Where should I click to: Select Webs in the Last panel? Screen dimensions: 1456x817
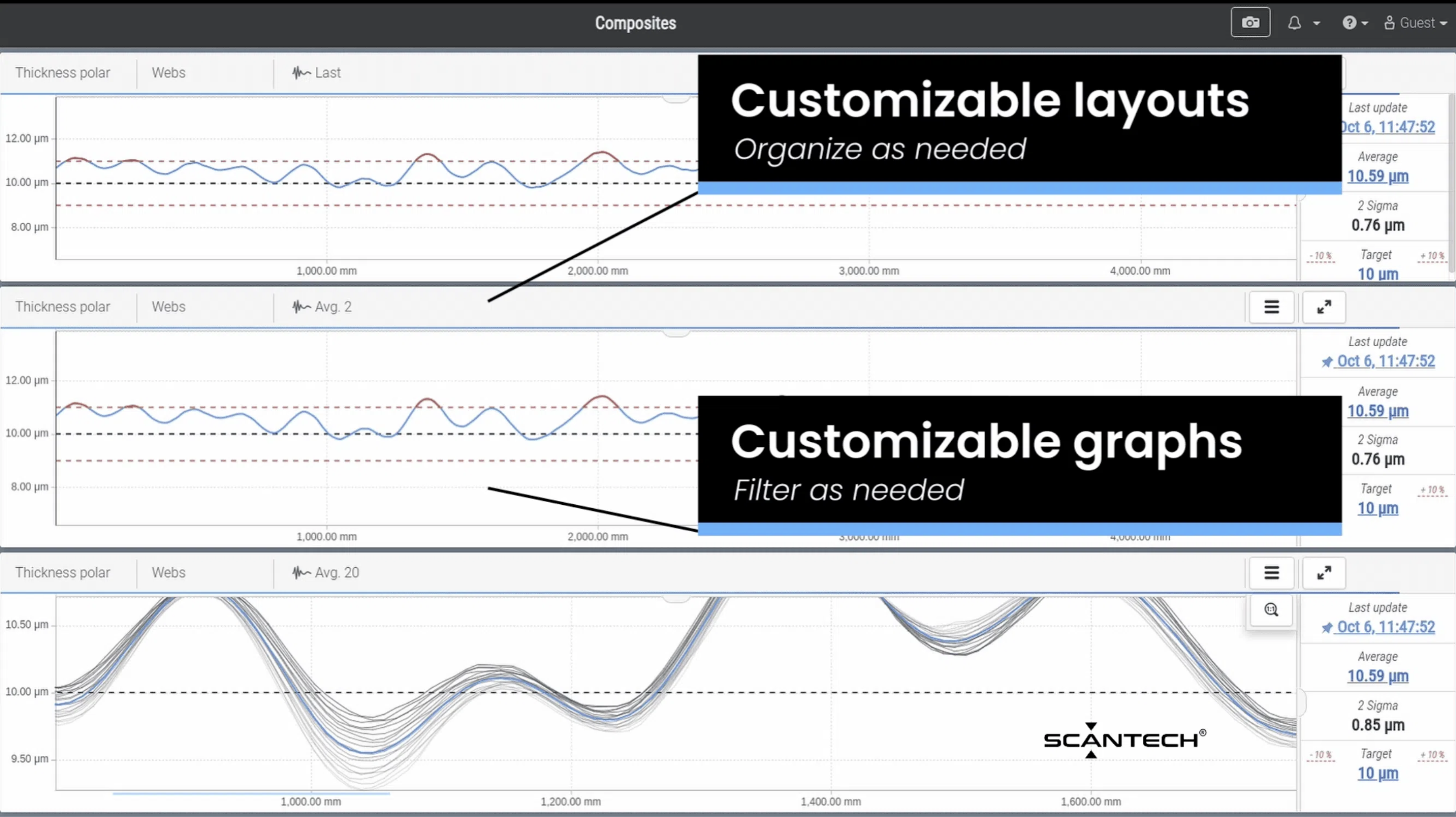coord(168,73)
